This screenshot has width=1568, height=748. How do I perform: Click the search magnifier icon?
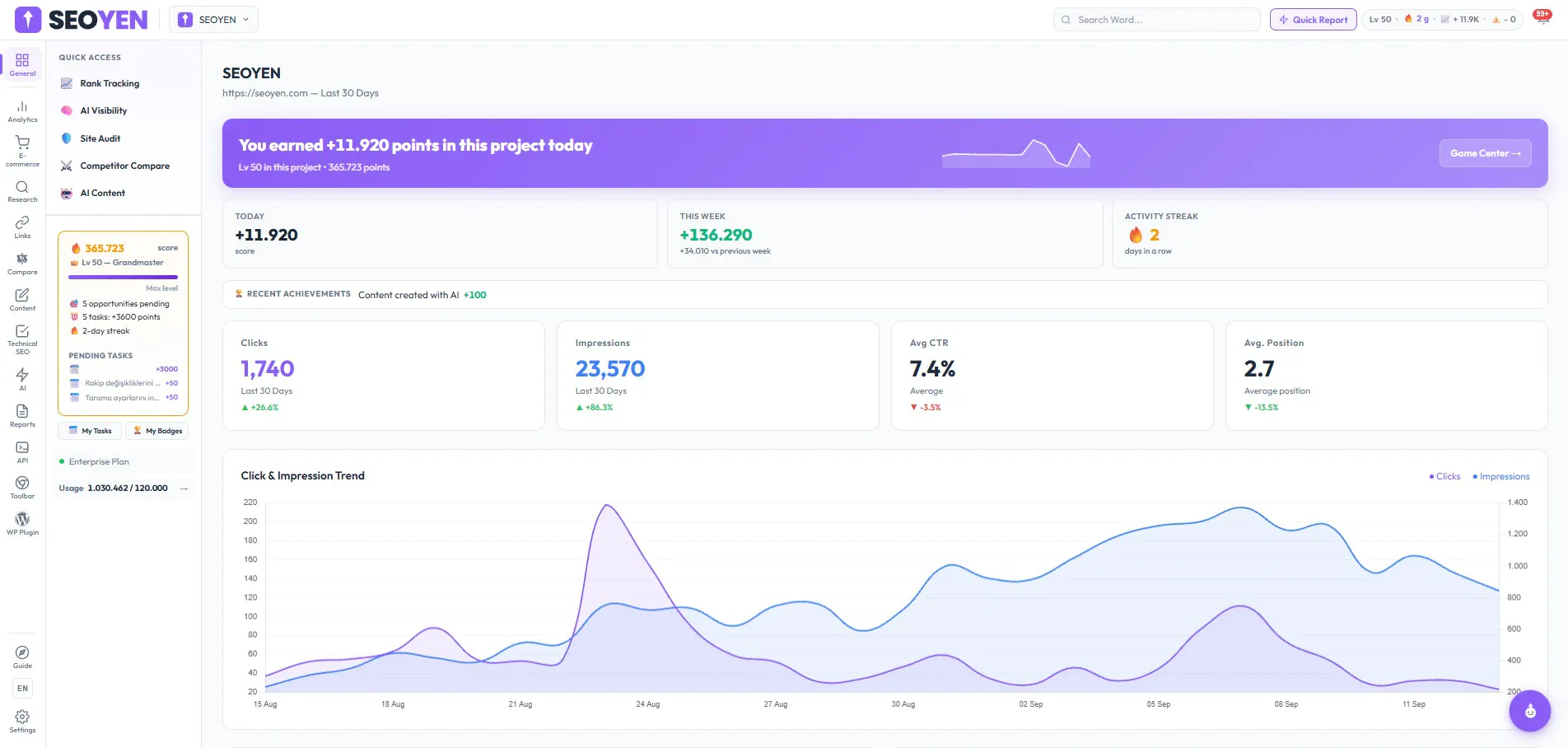tap(1066, 20)
